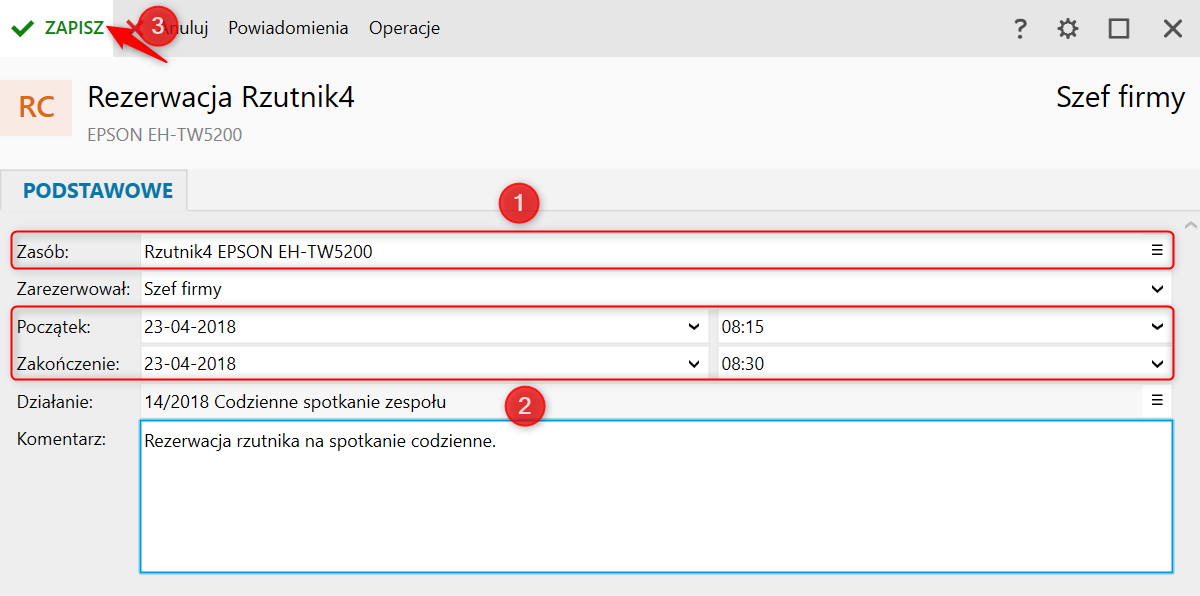Click the Działanie field list icon
Viewport: 1200px width, 596px height.
point(1157,401)
